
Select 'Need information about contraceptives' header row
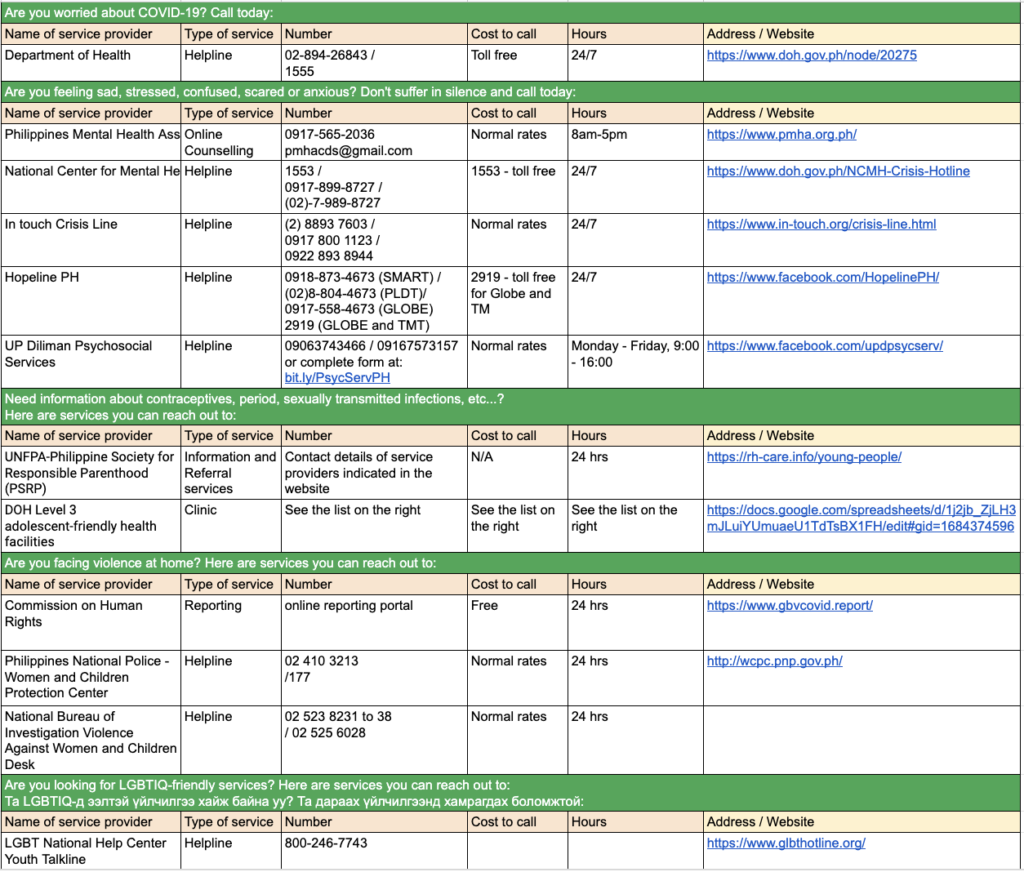[511, 407]
